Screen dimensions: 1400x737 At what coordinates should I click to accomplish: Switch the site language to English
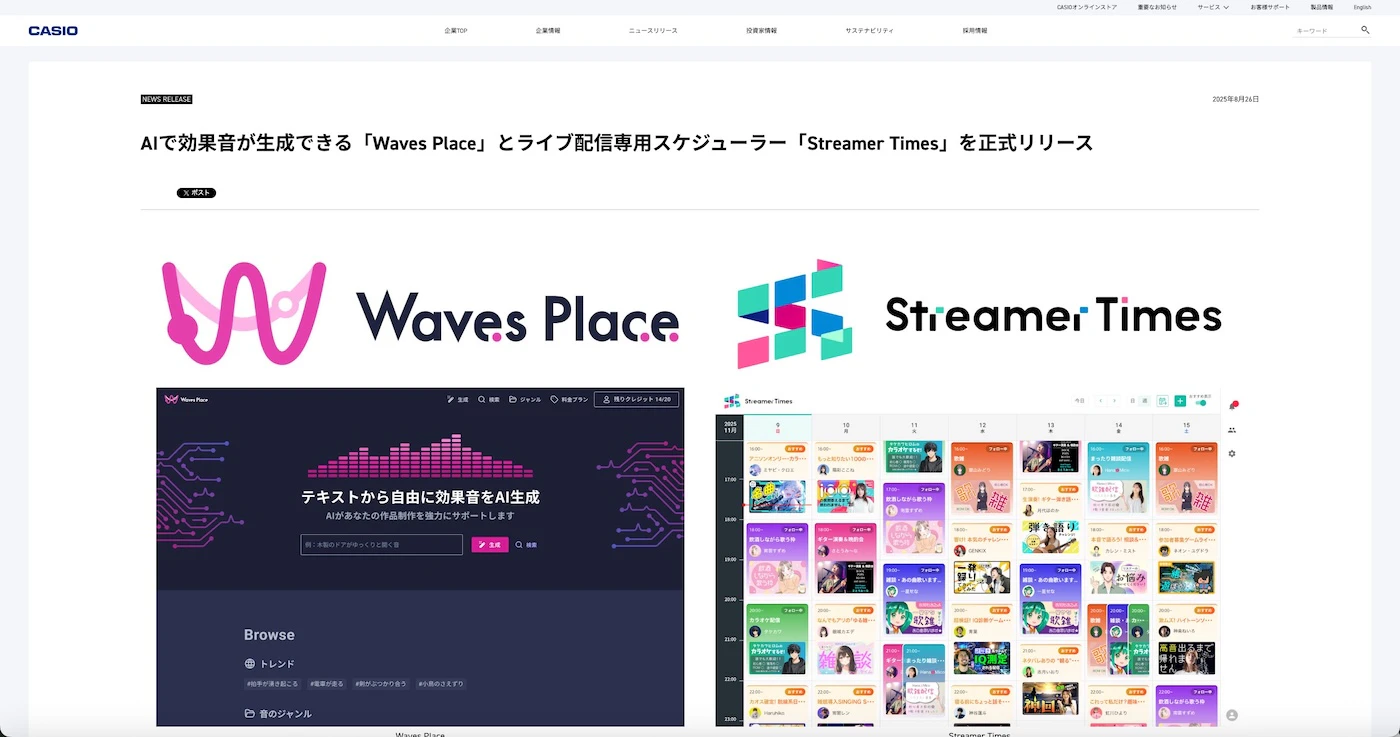point(1363,7)
